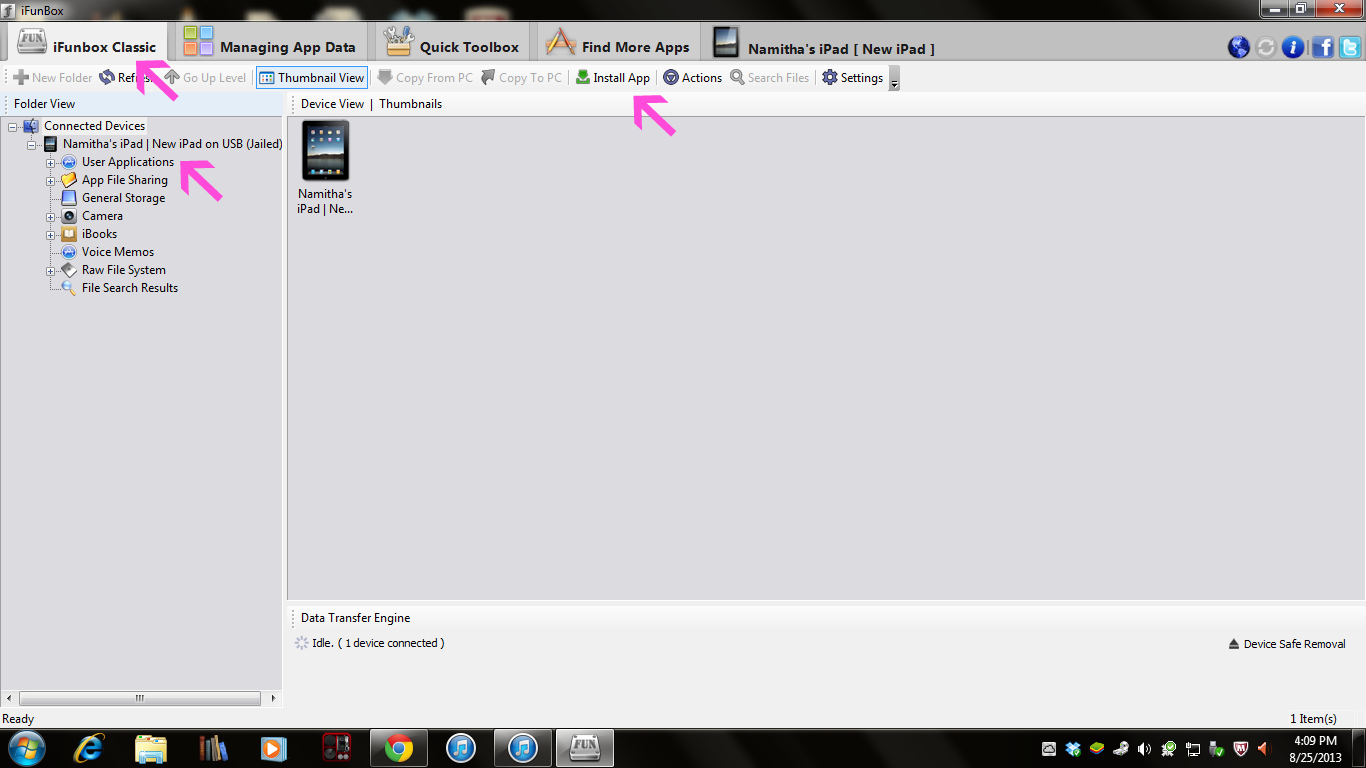Click Thumbnails in the breadcrumb
The image size is (1366, 768).
410,104
